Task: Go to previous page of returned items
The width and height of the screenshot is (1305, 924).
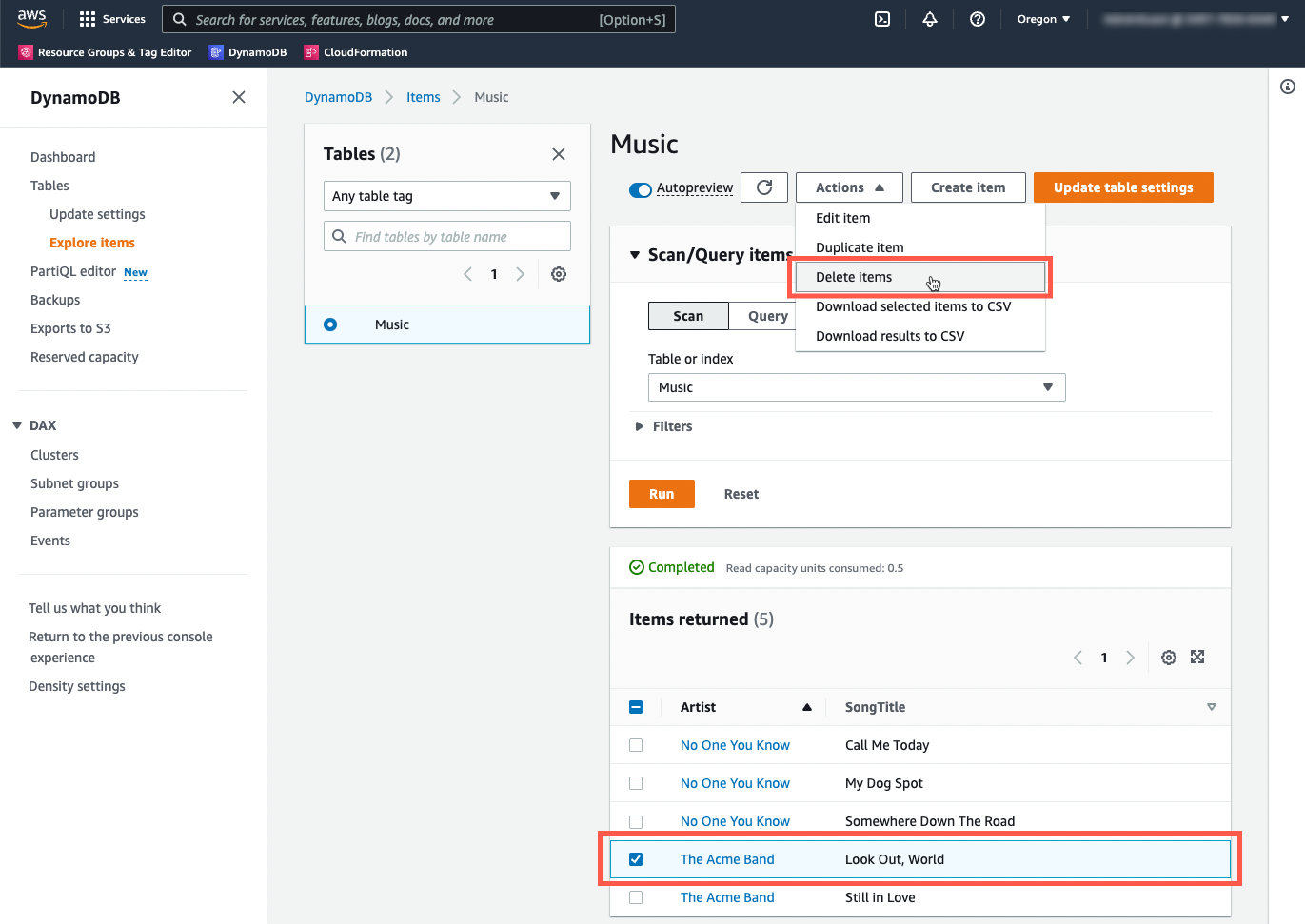Action: point(1078,658)
